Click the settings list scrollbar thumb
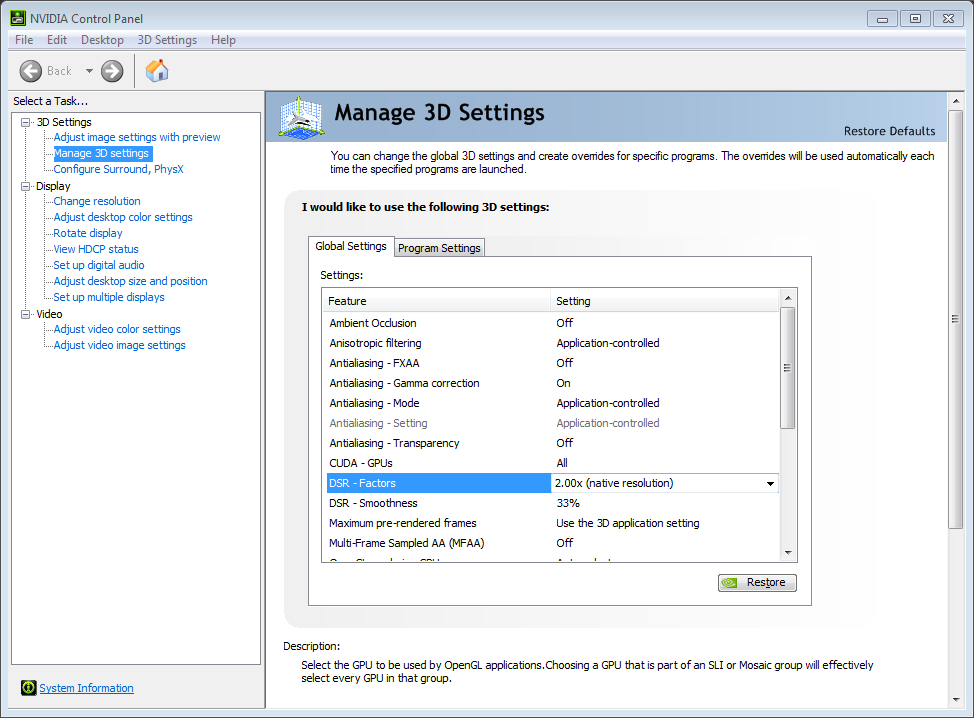Viewport: 974px width, 718px height. 788,368
